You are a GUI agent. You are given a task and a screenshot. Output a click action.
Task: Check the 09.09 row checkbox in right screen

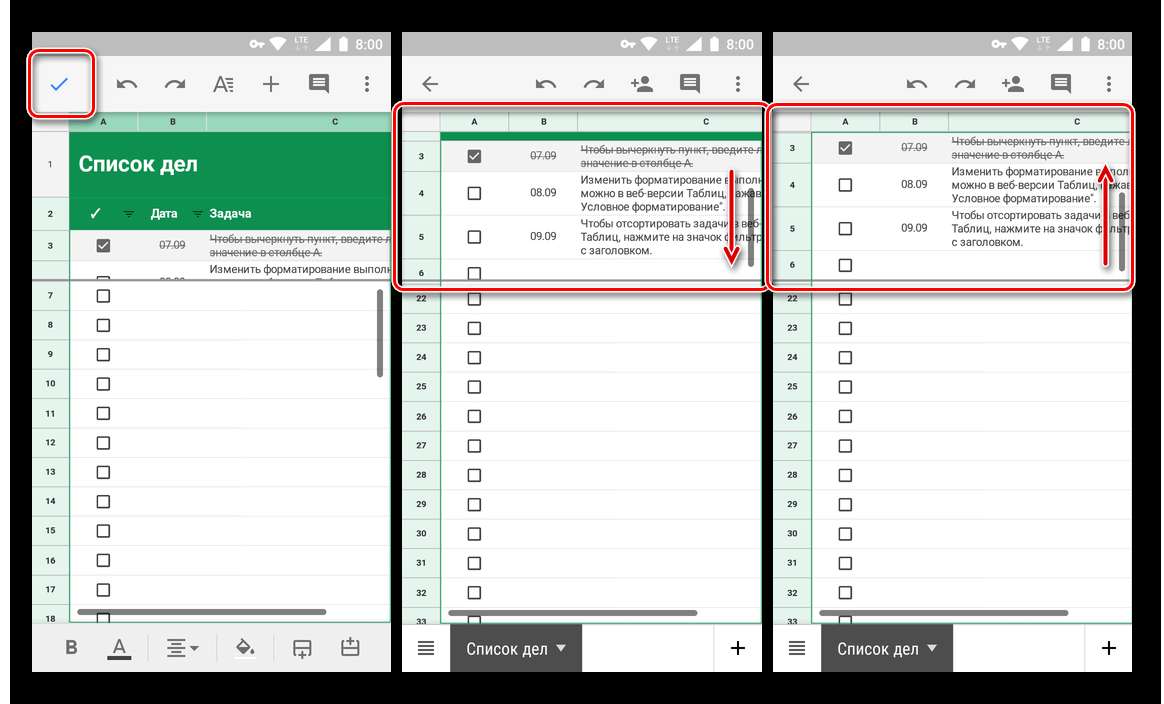pos(846,229)
